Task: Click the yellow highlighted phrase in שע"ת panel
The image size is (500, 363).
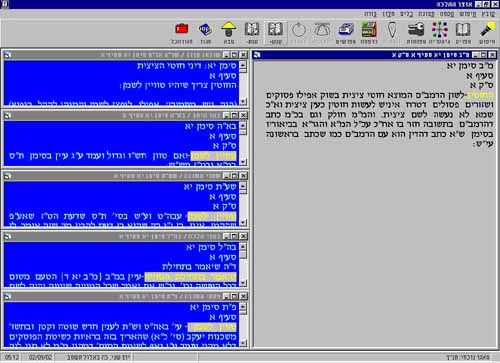Action: click(x=212, y=217)
